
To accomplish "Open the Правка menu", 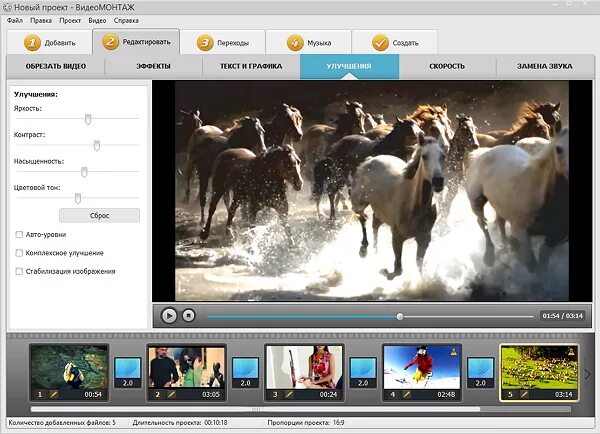I will click(x=41, y=21).
